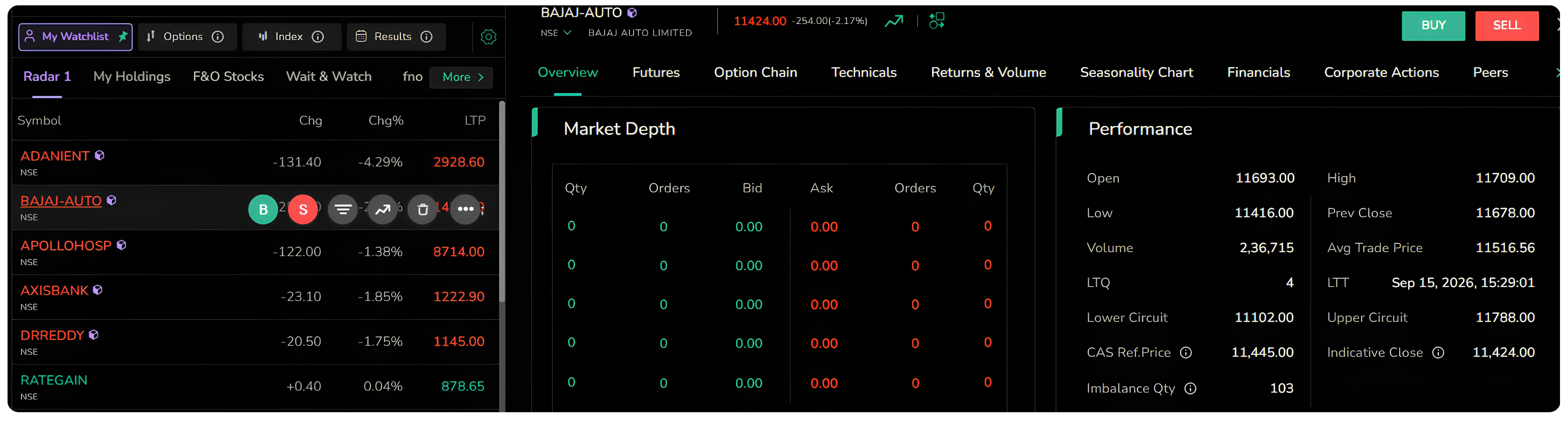Open chart arrow icon on BAJAJ-AUTO row
Image resolution: width=1568 pixels, height=421 pixels.
click(383, 209)
